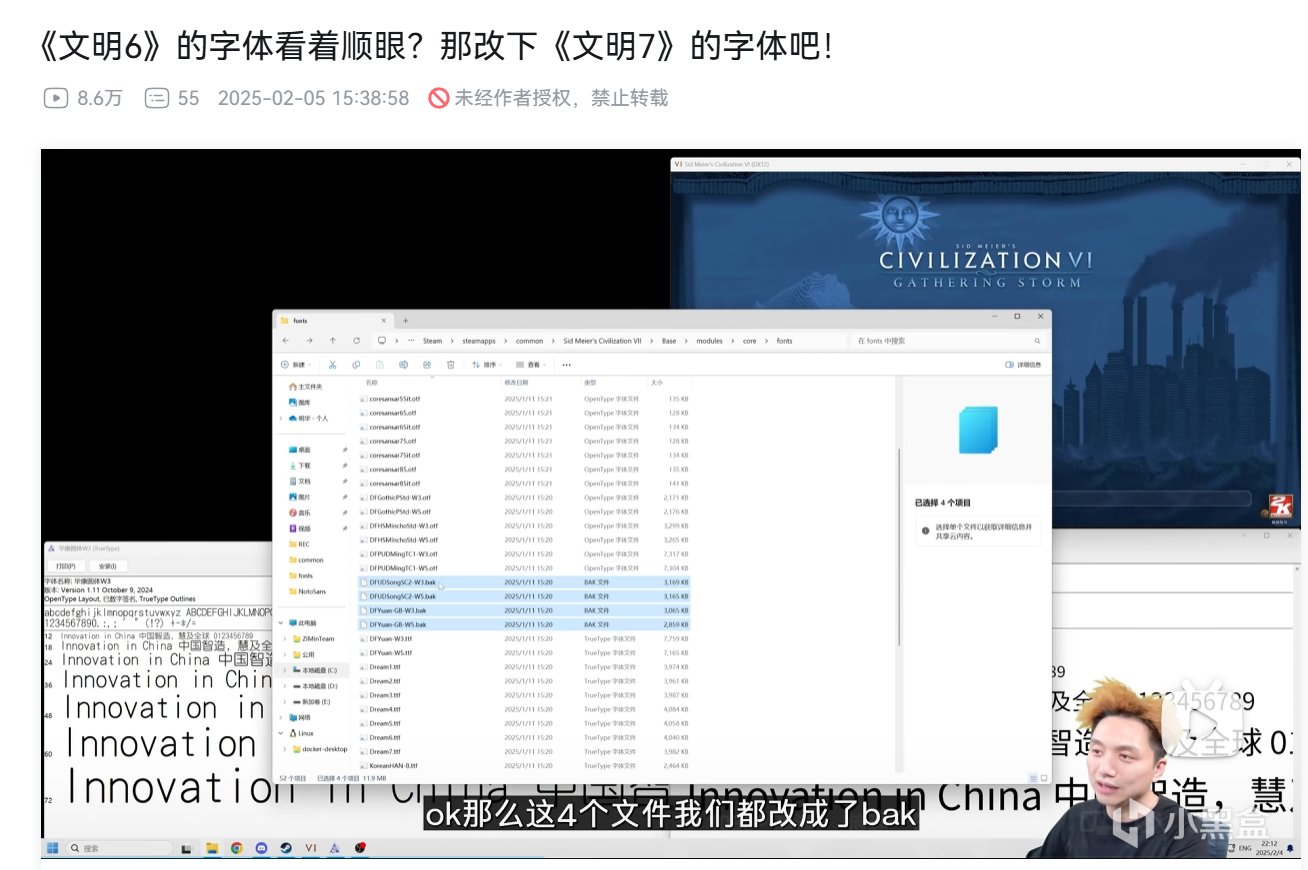The width and height of the screenshot is (1308, 870).
Task: Refresh the fonts folder view
Action: click(356, 341)
